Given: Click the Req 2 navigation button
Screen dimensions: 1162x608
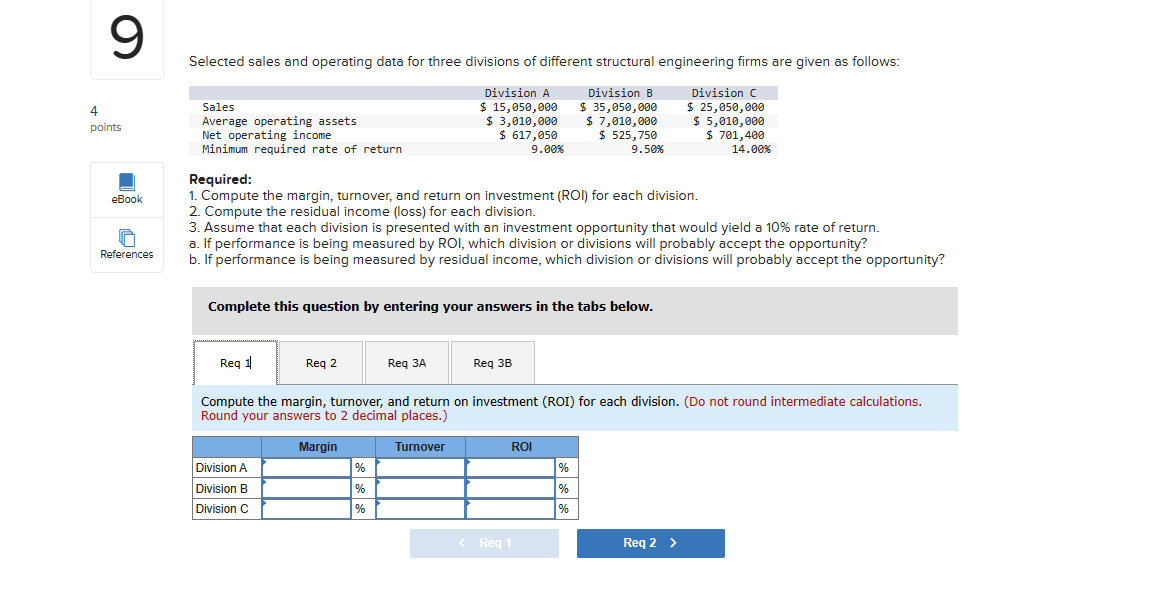Looking at the screenshot, I should click(650, 543).
